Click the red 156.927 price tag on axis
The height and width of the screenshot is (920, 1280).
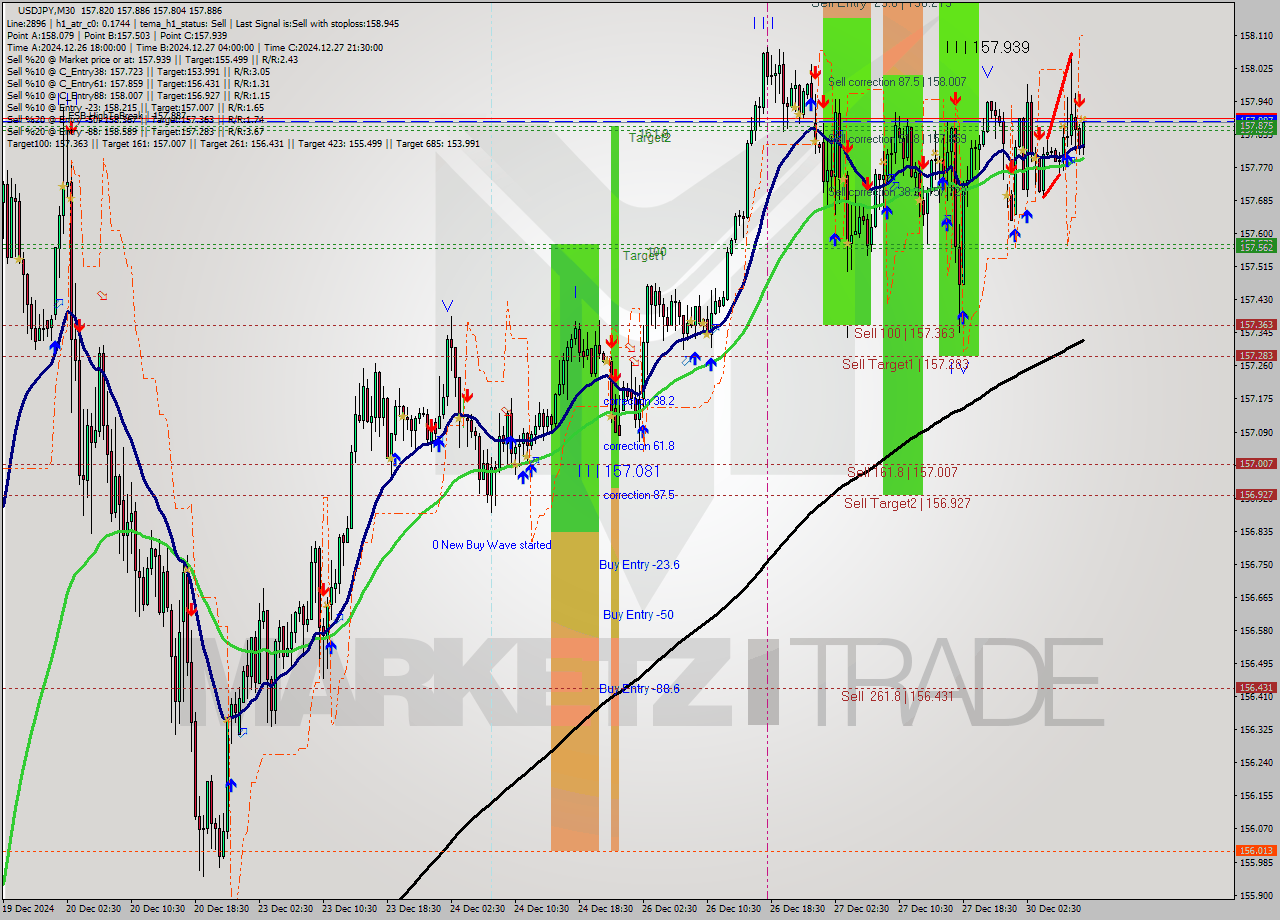tap(1256, 495)
